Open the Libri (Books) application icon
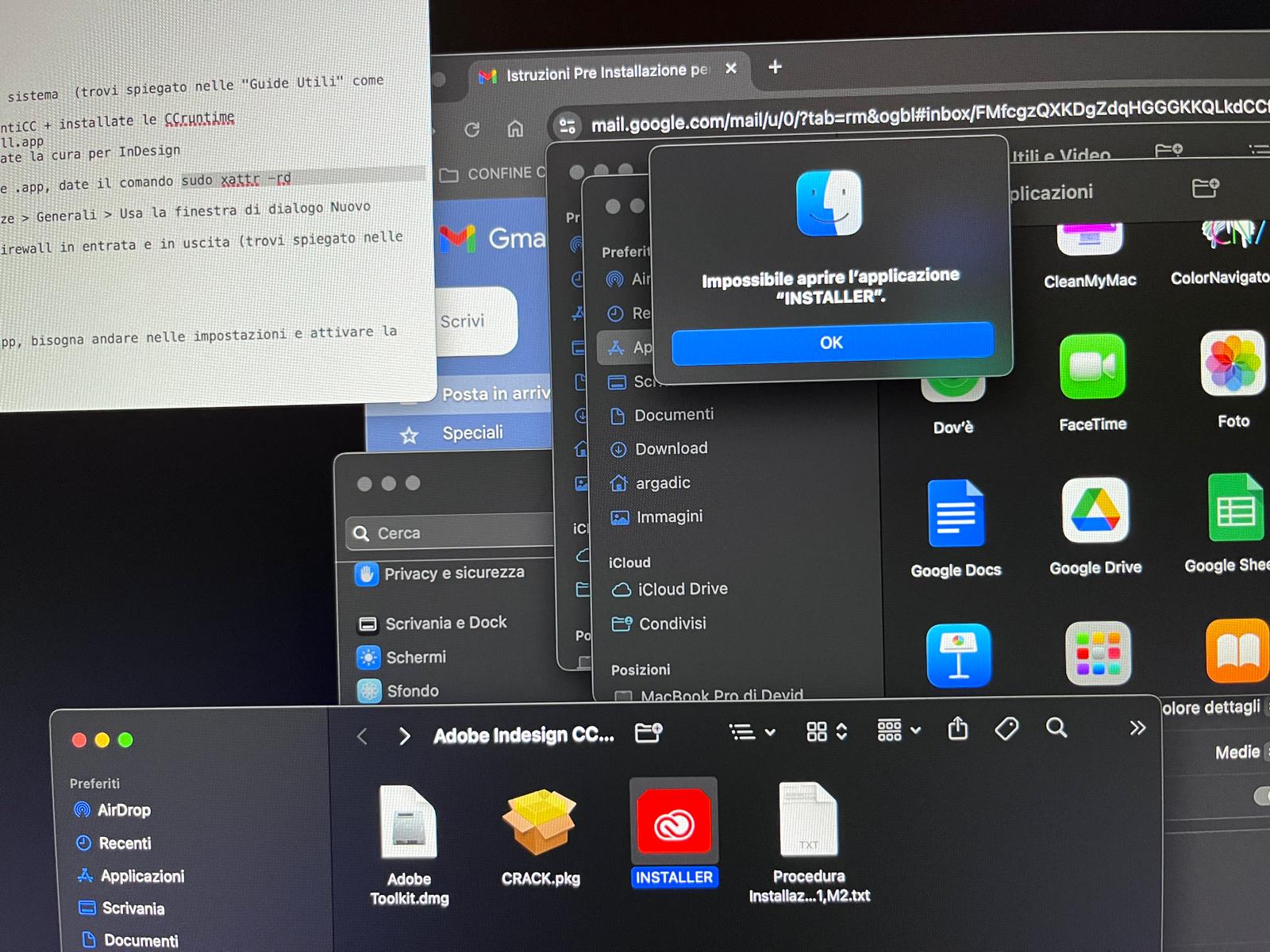Viewport: 1270px width, 952px height. (x=1237, y=651)
